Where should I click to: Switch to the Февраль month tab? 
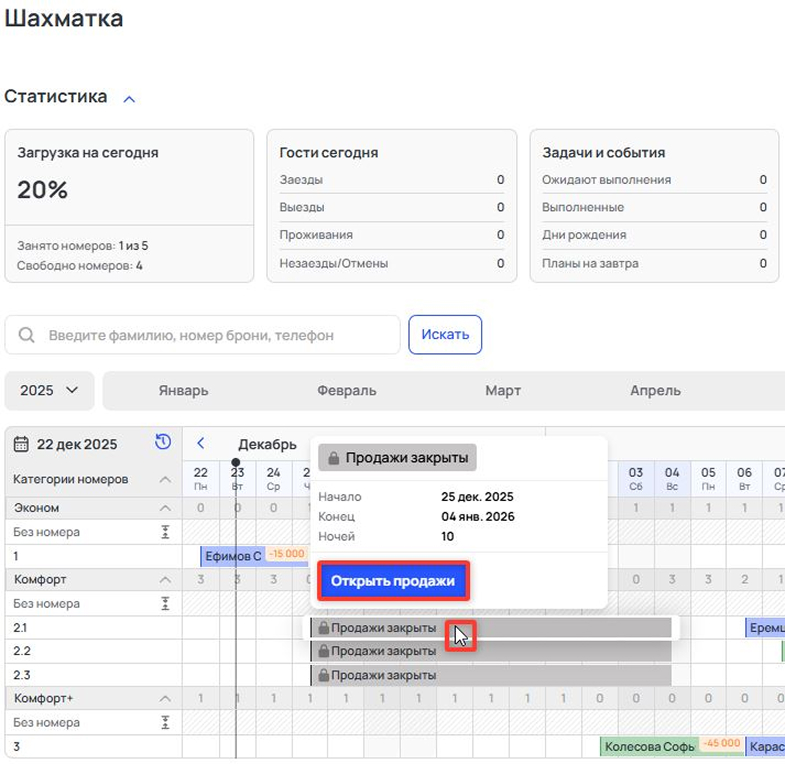(346, 390)
